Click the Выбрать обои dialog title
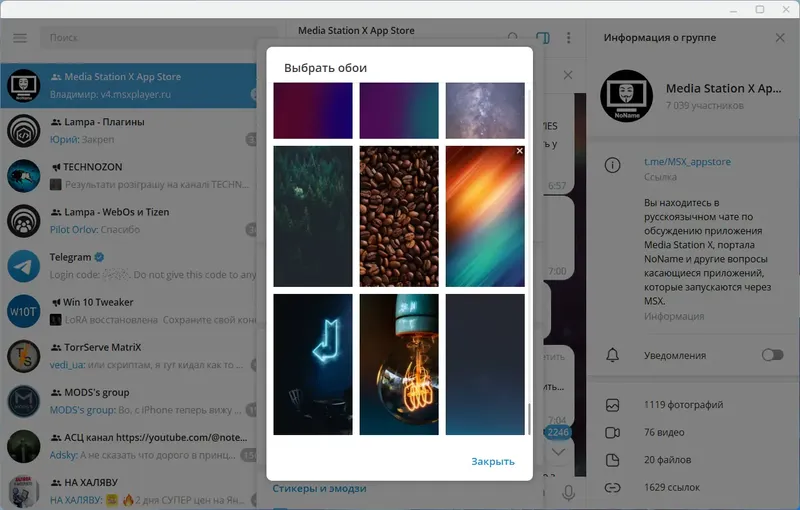 pyautogui.click(x=326, y=68)
